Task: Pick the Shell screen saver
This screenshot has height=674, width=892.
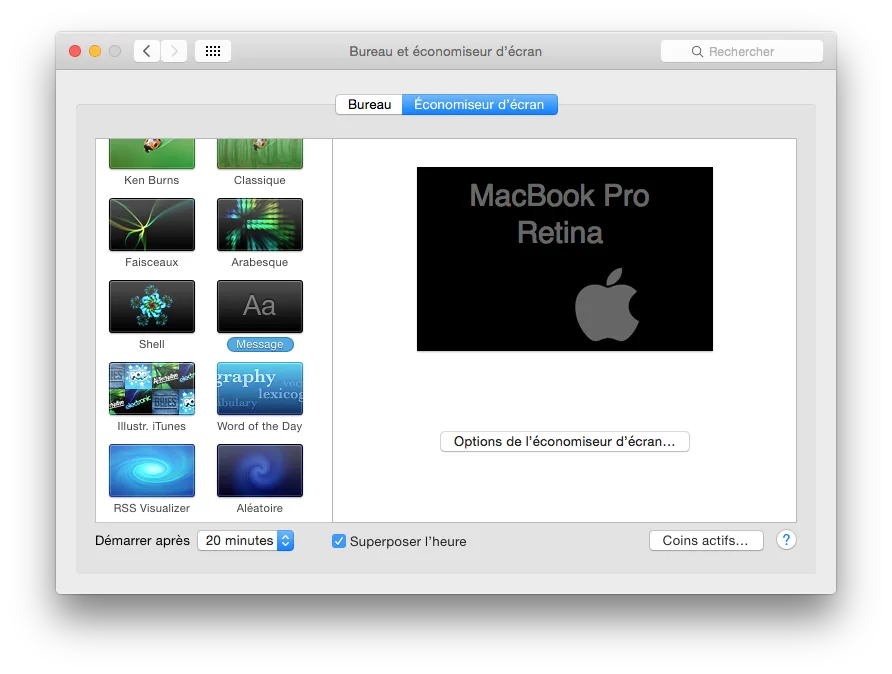Action: pos(152,306)
